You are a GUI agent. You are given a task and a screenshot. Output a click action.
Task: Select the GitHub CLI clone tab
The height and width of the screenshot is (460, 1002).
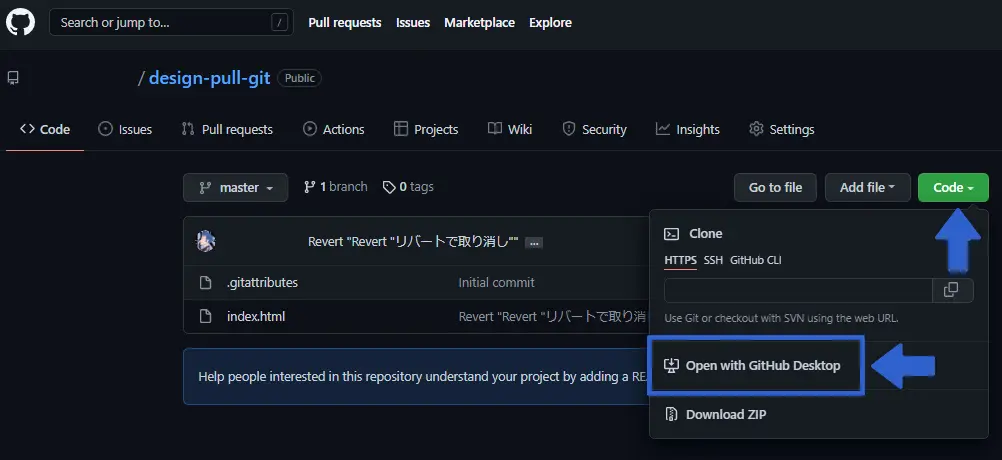click(x=755, y=260)
